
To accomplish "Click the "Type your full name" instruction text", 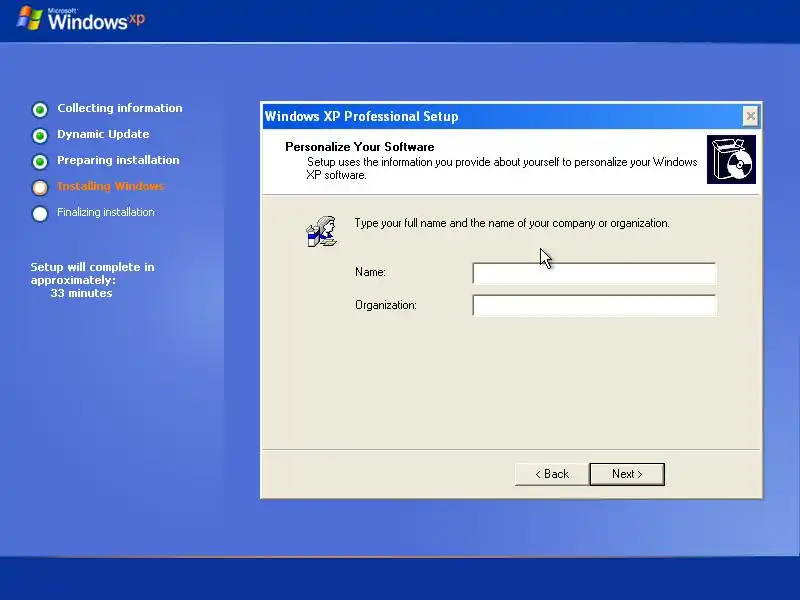I will click(x=512, y=223).
